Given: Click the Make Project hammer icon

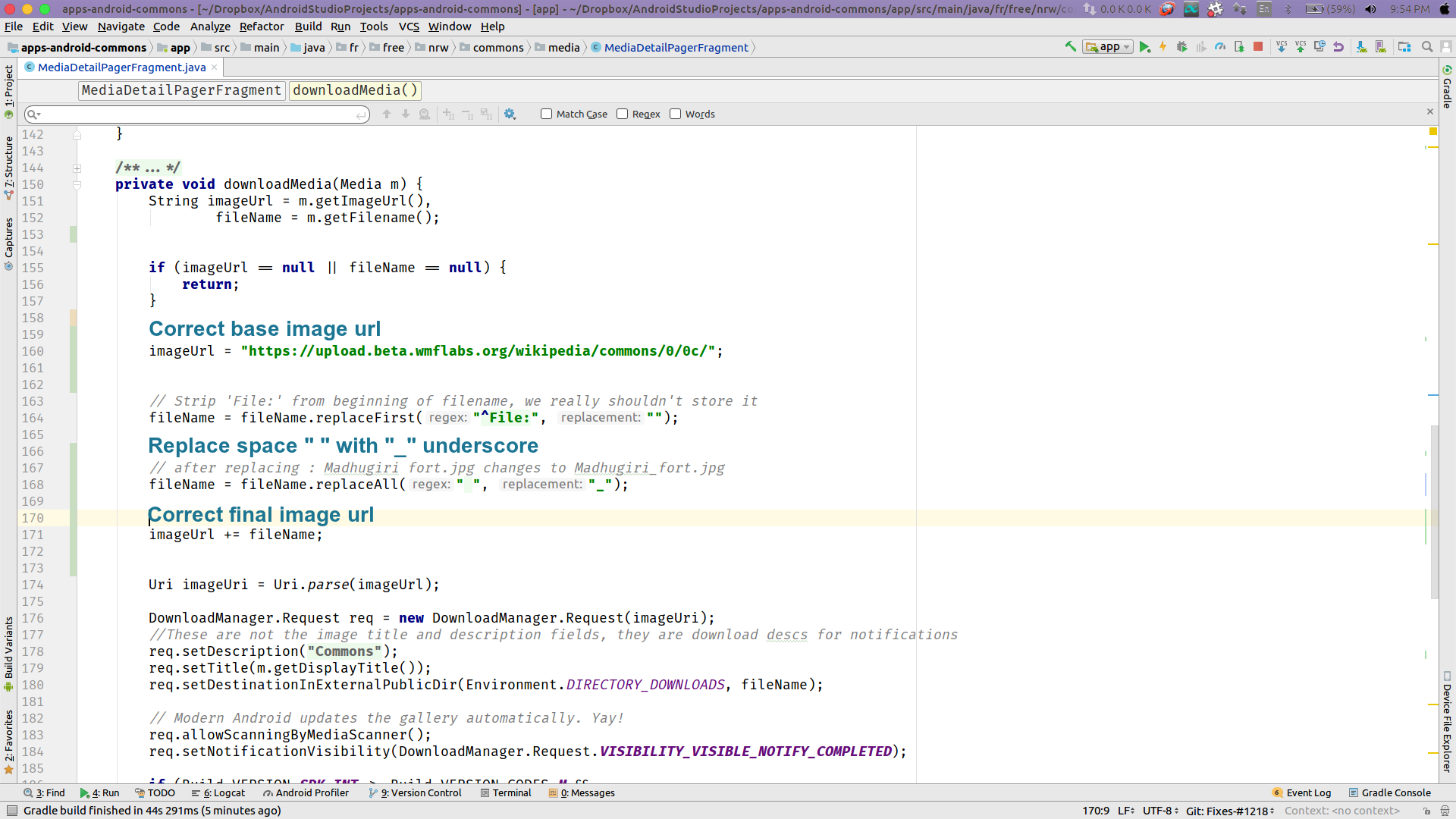Looking at the screenshot, I should [x=1070, y=47].
